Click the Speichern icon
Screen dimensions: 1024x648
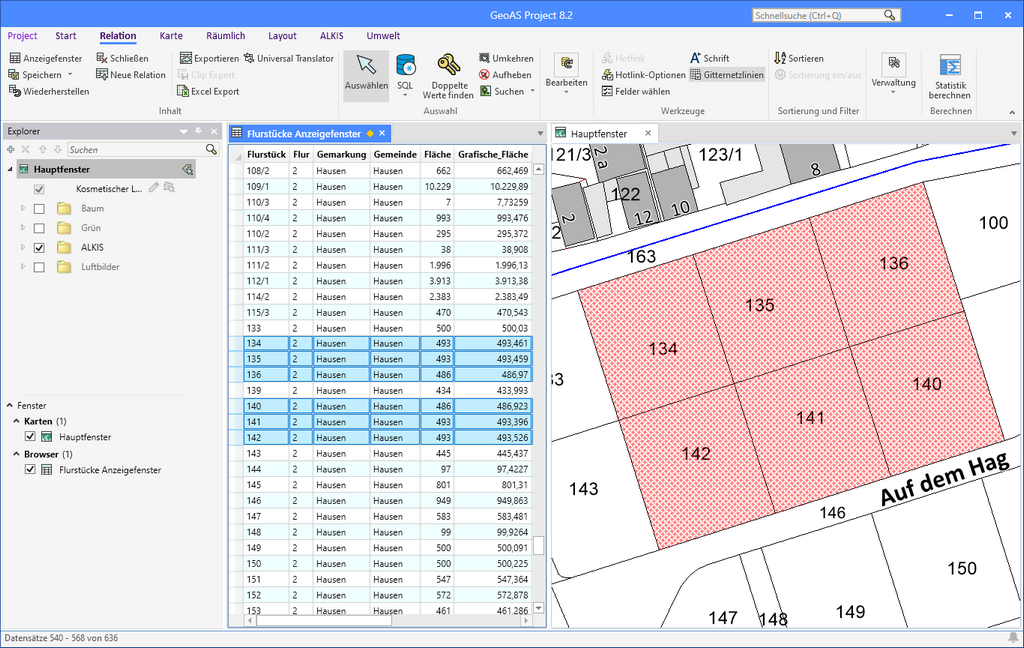click(x=14, y=75)
